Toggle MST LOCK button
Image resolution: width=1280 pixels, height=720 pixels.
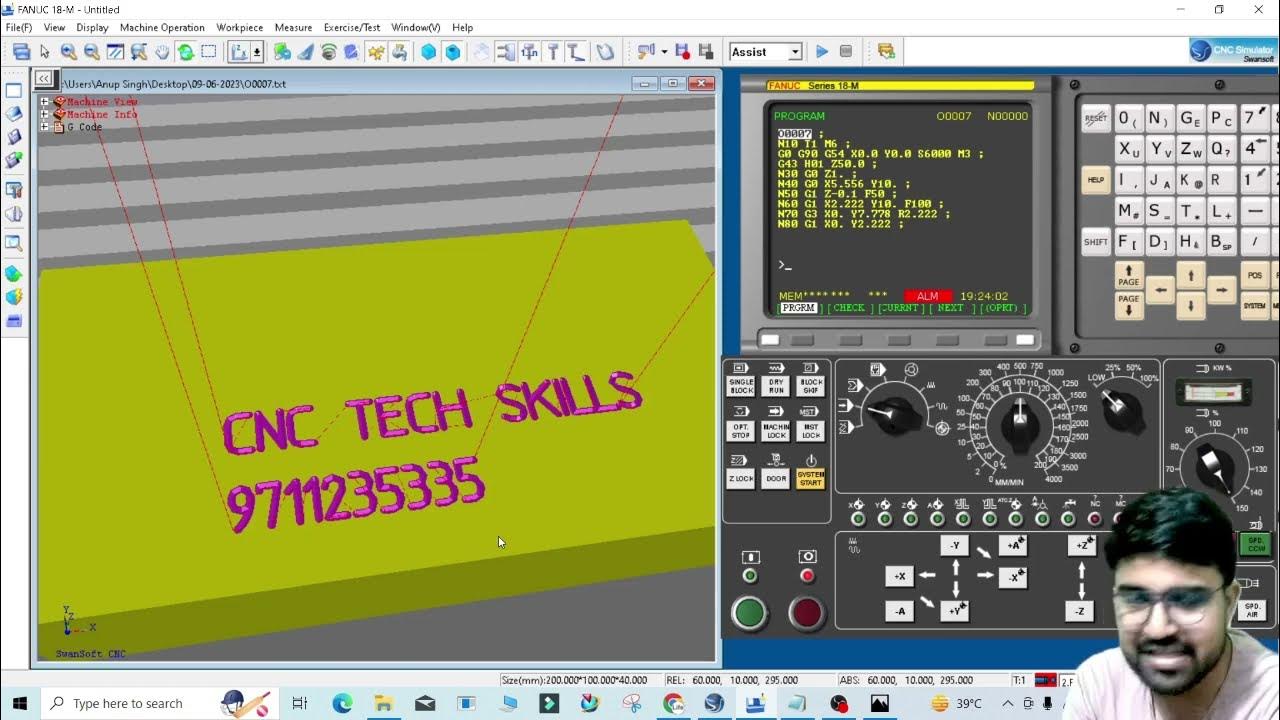811,431
